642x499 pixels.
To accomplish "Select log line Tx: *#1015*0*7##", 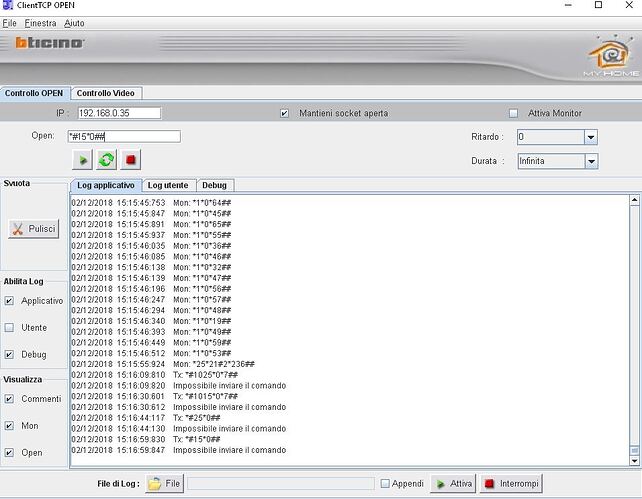I will [x=155, y=396].
